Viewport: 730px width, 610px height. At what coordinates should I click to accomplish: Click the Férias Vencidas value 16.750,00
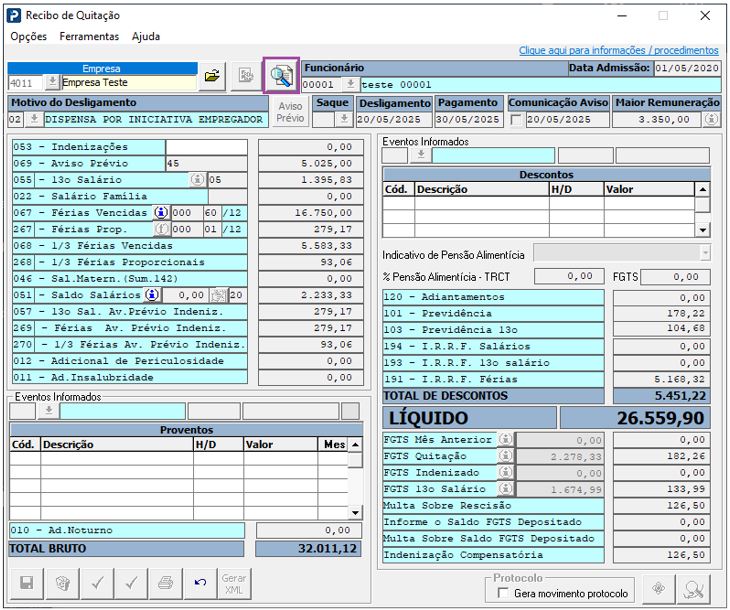(x=311, y=213)
